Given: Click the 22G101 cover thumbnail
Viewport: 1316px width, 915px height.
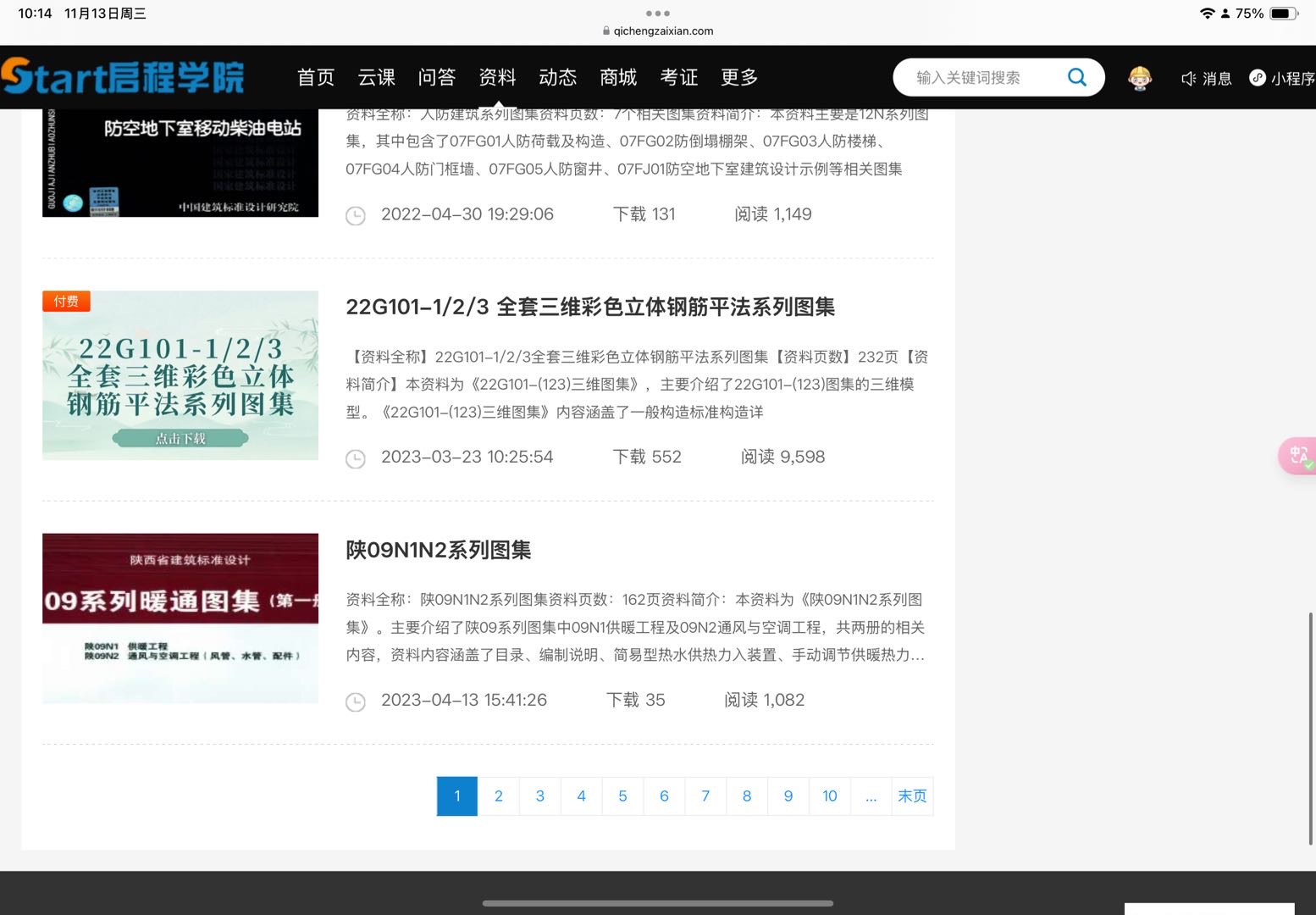Looking at the screenshot, I should pos(180,375).
